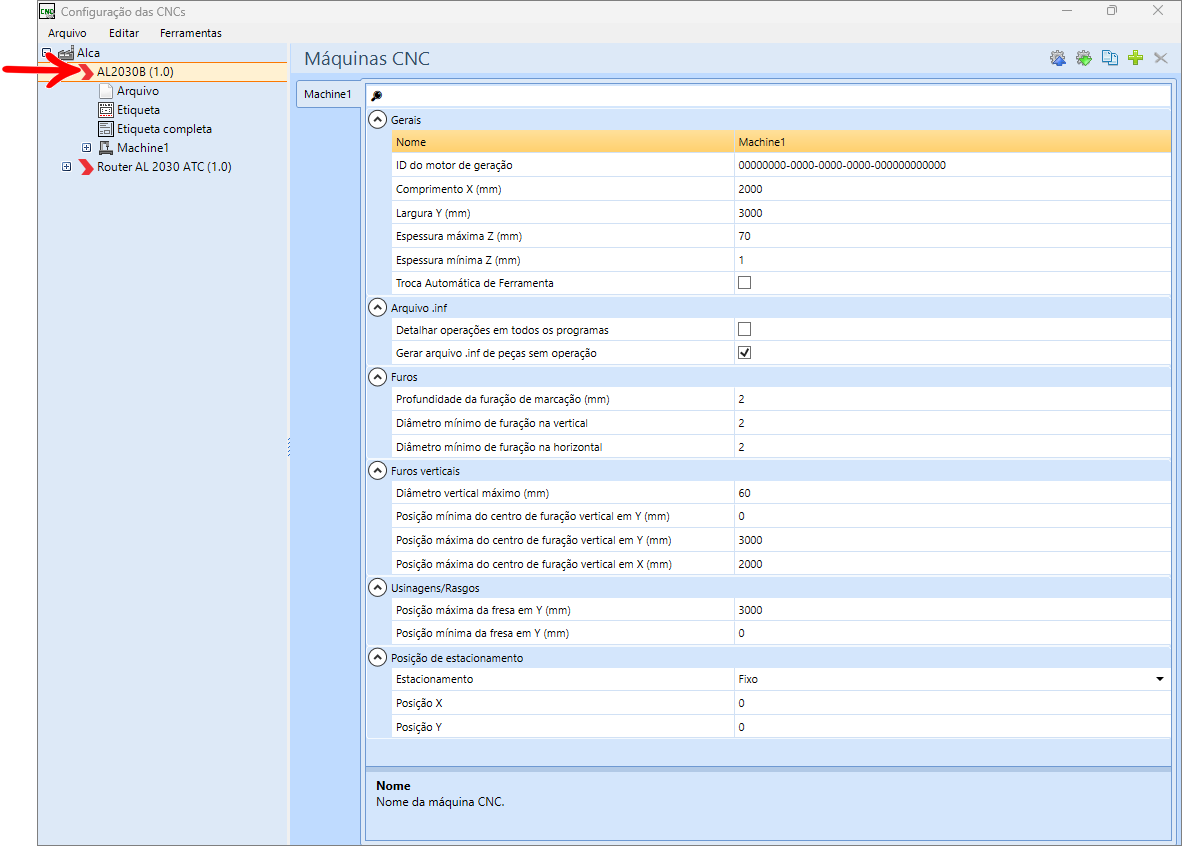
Task: Restore the Configuração das CNCs window size
Action: click(x=1111, y=11)
